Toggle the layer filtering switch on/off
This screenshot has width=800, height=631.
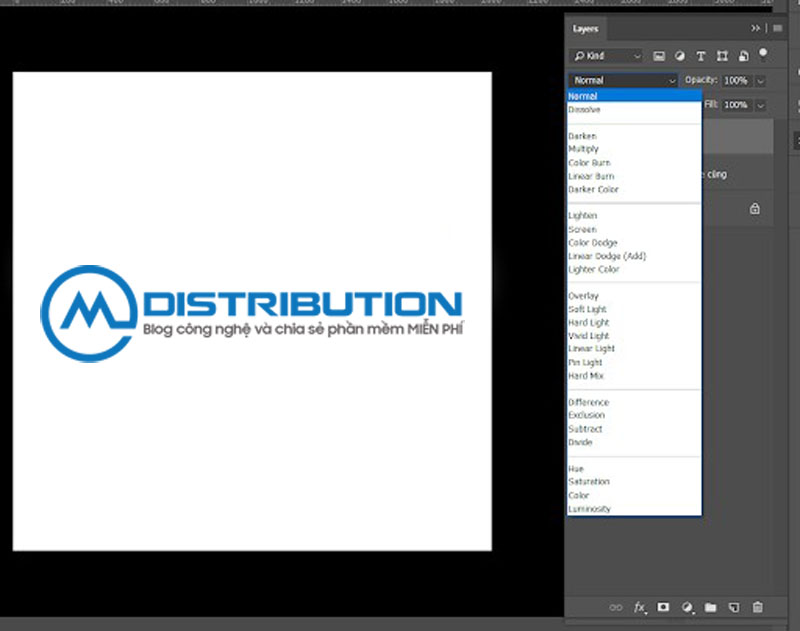pos(764,54)
